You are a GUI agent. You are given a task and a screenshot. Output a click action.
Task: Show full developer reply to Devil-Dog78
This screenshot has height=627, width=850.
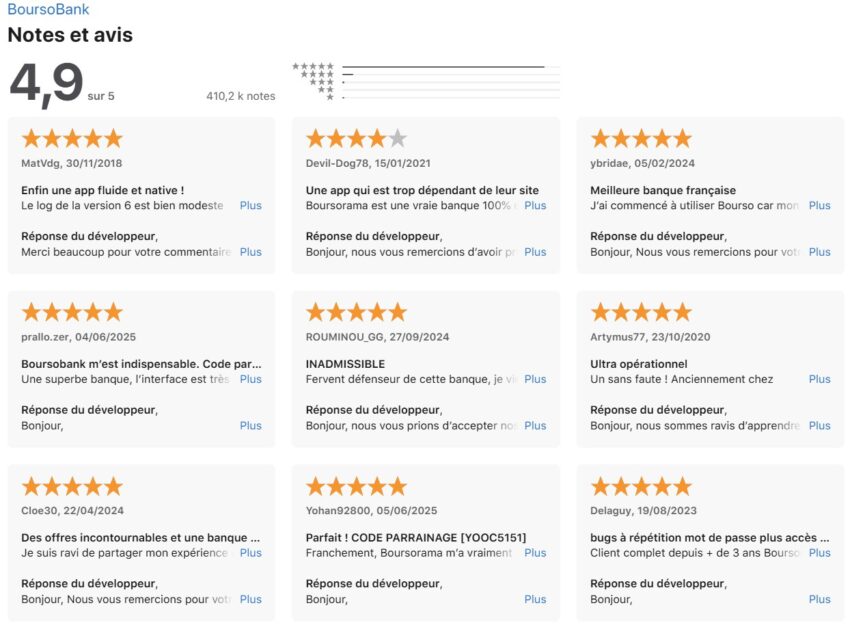pos(535,252)
